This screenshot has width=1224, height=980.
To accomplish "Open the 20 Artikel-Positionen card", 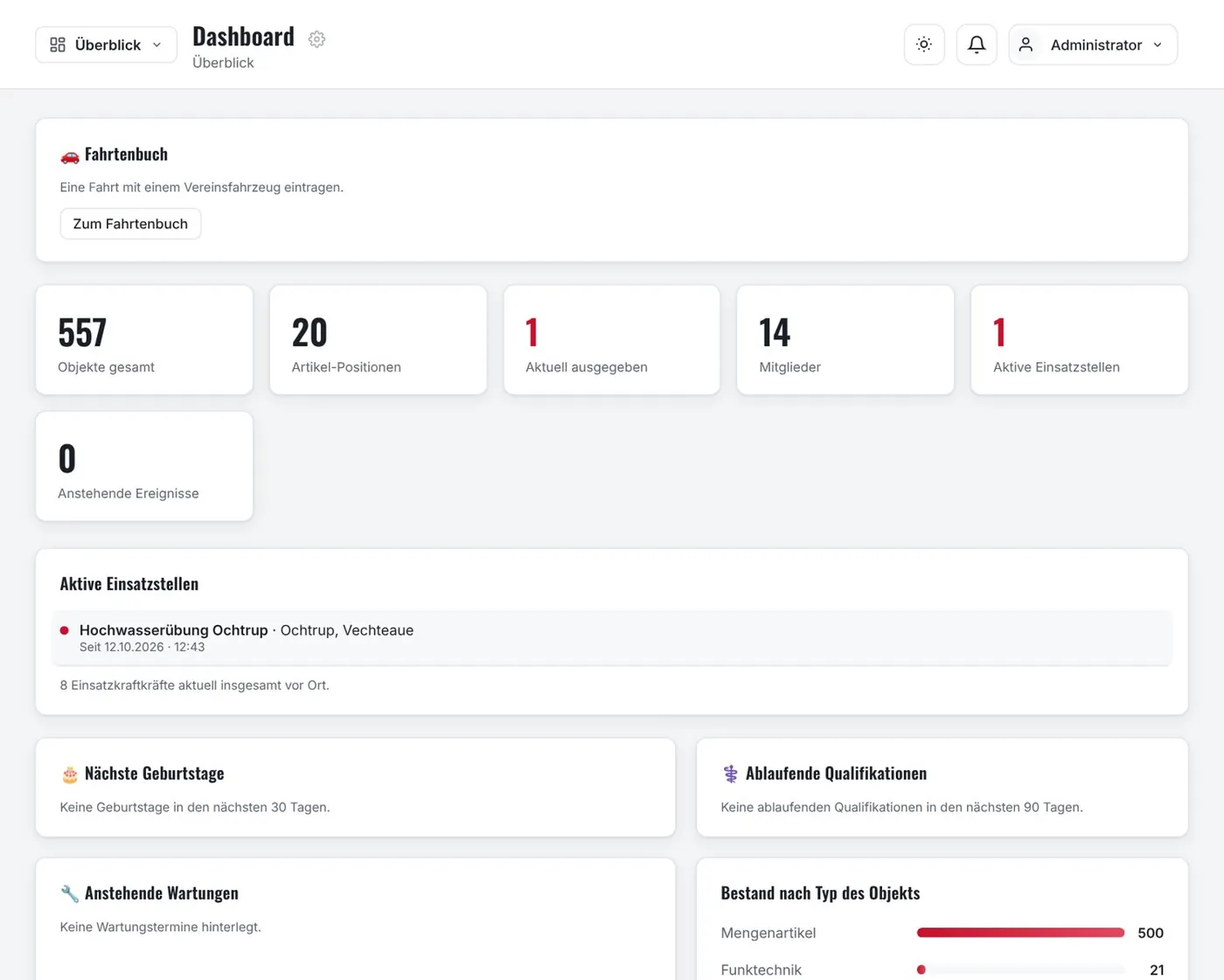I will pos(378,340).
